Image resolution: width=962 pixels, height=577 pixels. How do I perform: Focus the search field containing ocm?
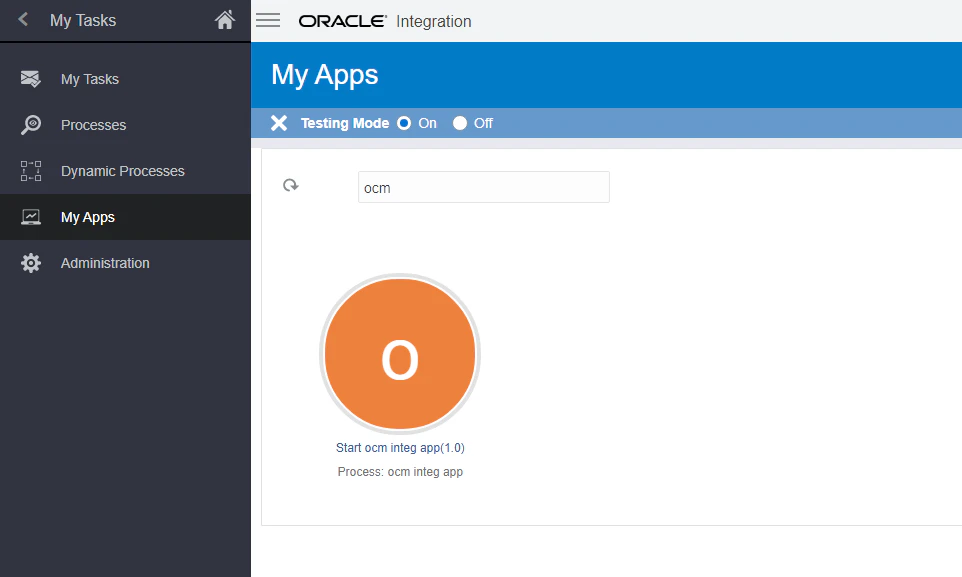(x=483, y=187)
